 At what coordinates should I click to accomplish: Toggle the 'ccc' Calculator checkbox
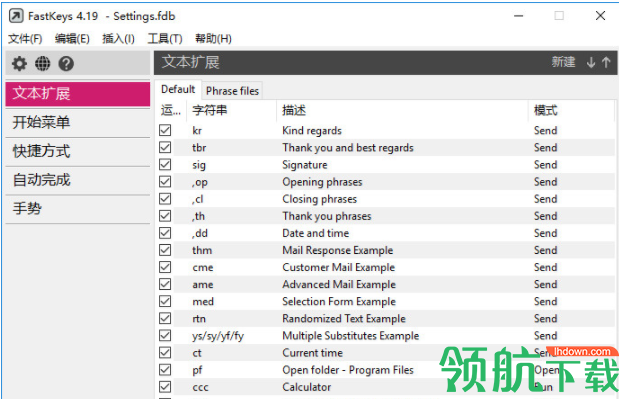(165, 387)
